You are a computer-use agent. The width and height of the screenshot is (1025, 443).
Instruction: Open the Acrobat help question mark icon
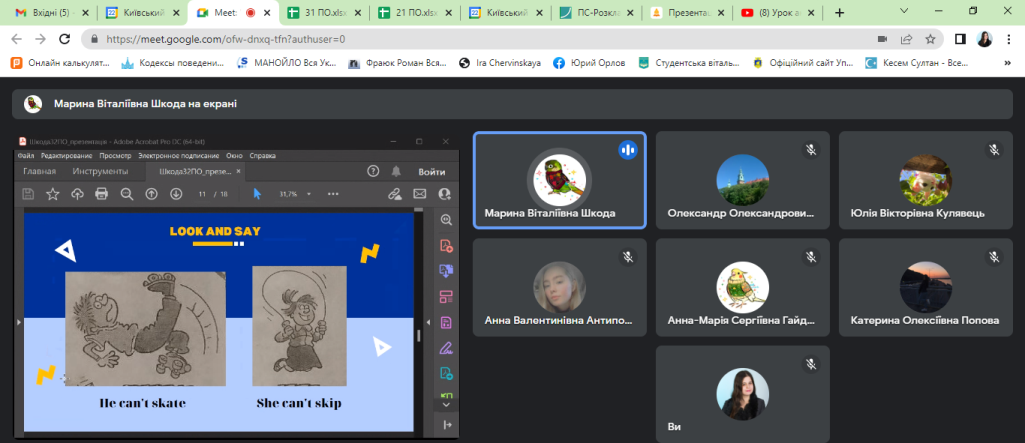click(373, 171)
